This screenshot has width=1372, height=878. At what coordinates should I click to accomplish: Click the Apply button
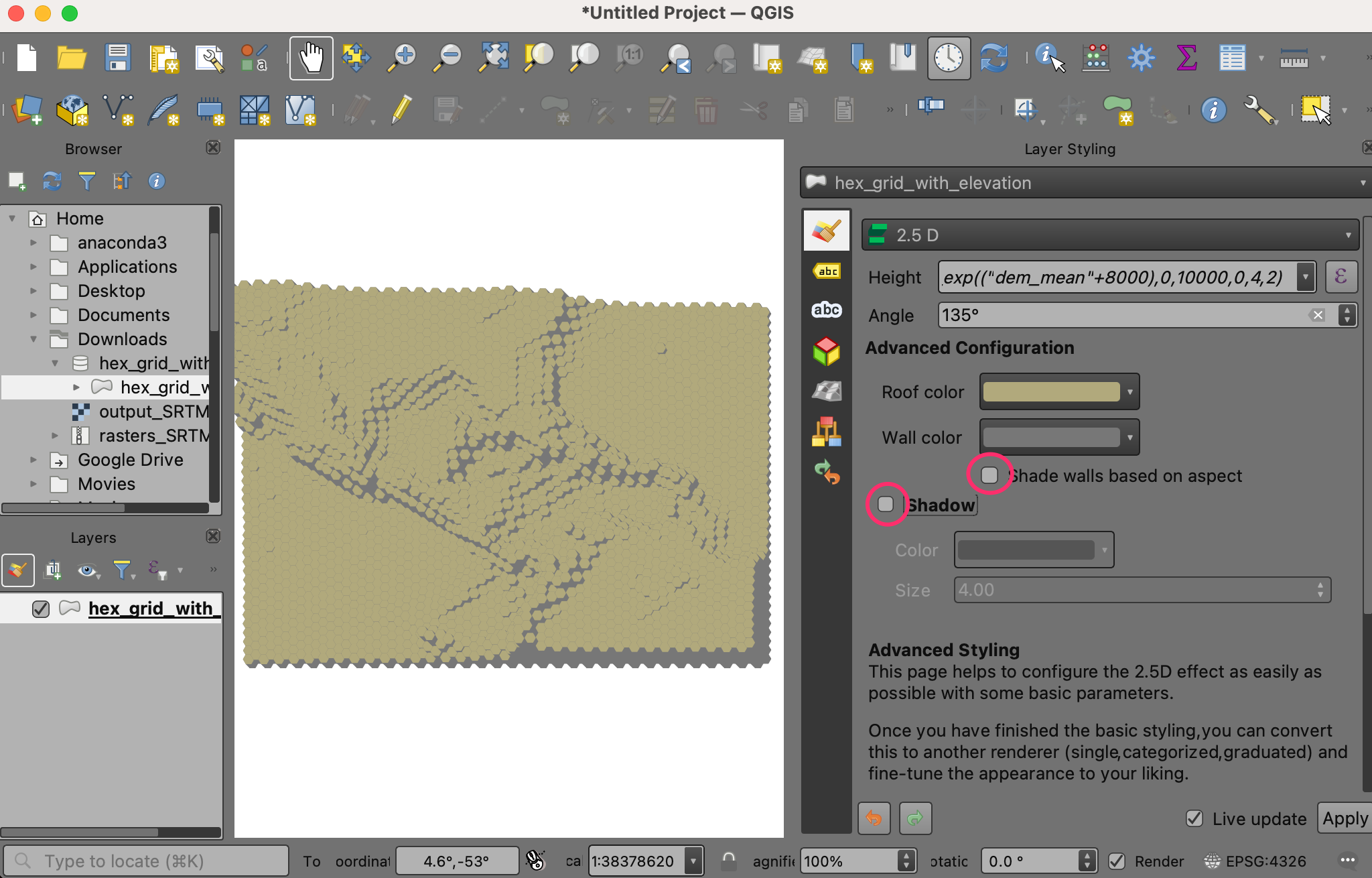coord(1345,818)
